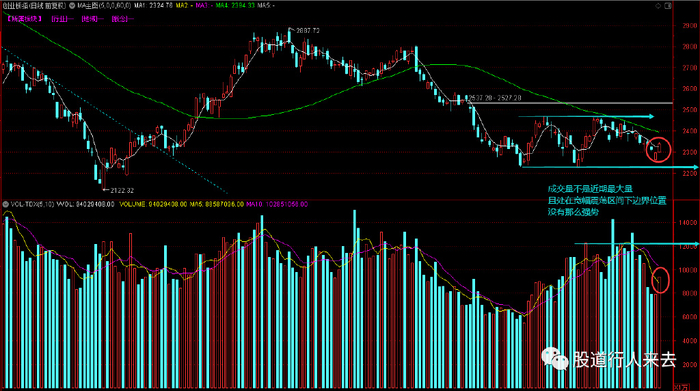Click the MA4 2394.33 green value label
Viewport: 700px width, 391px height.
[x=235, y=6]
